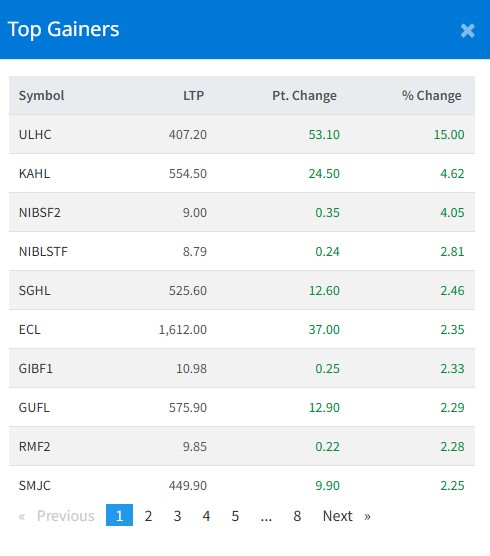The width and height of the screenshot is (490, 556).
Task: Click the Next page link
Action: 346,516
